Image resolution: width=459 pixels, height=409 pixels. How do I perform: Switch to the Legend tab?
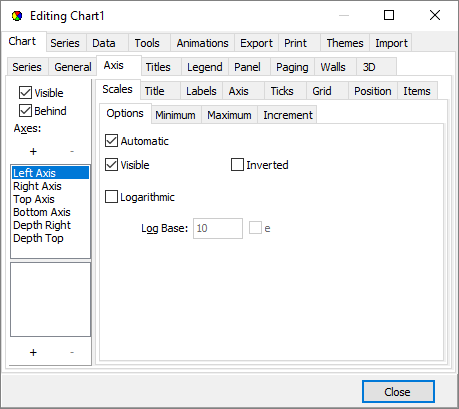pyautogui.click(x=205, y=67)
